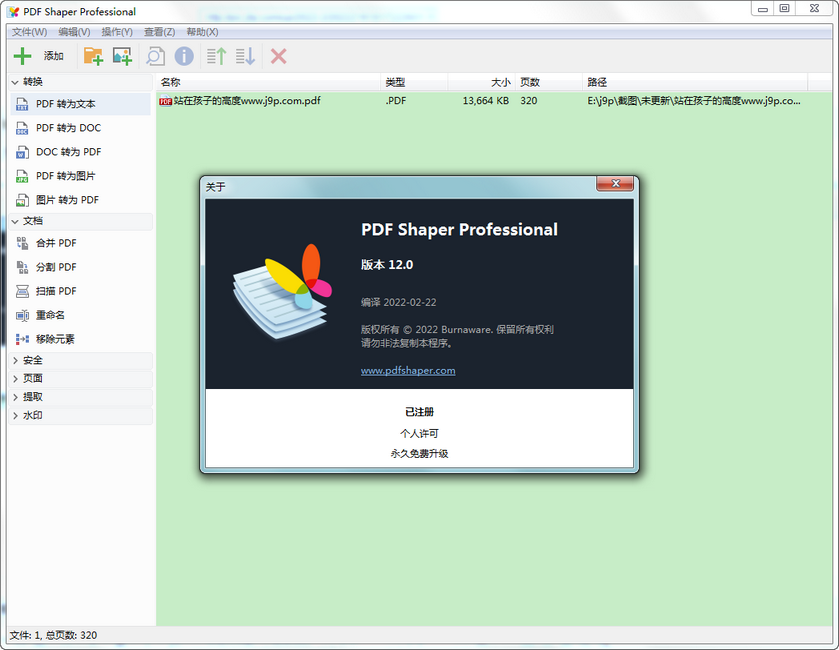Click the add folder toolbar icon
This screenshot has height=650, width=839.
(x=93, y=56)
